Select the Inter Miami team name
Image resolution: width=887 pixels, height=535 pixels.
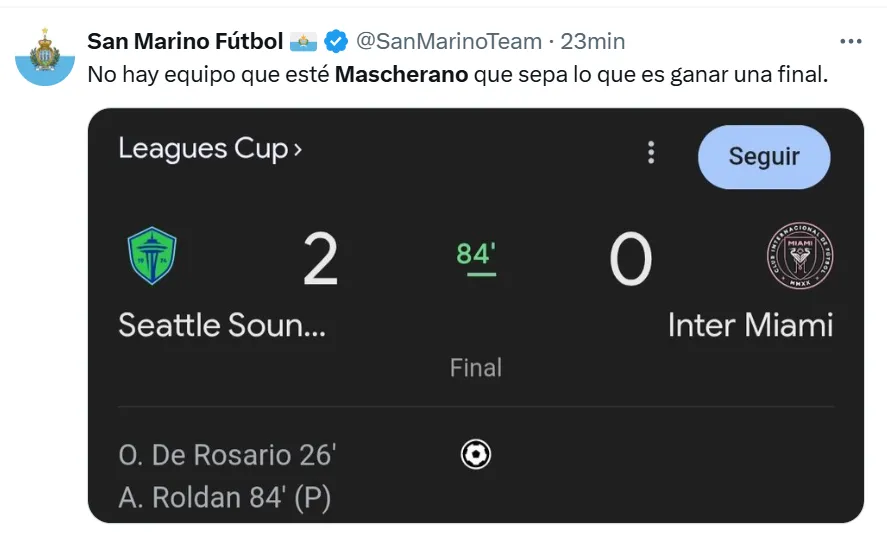[750, 325]
